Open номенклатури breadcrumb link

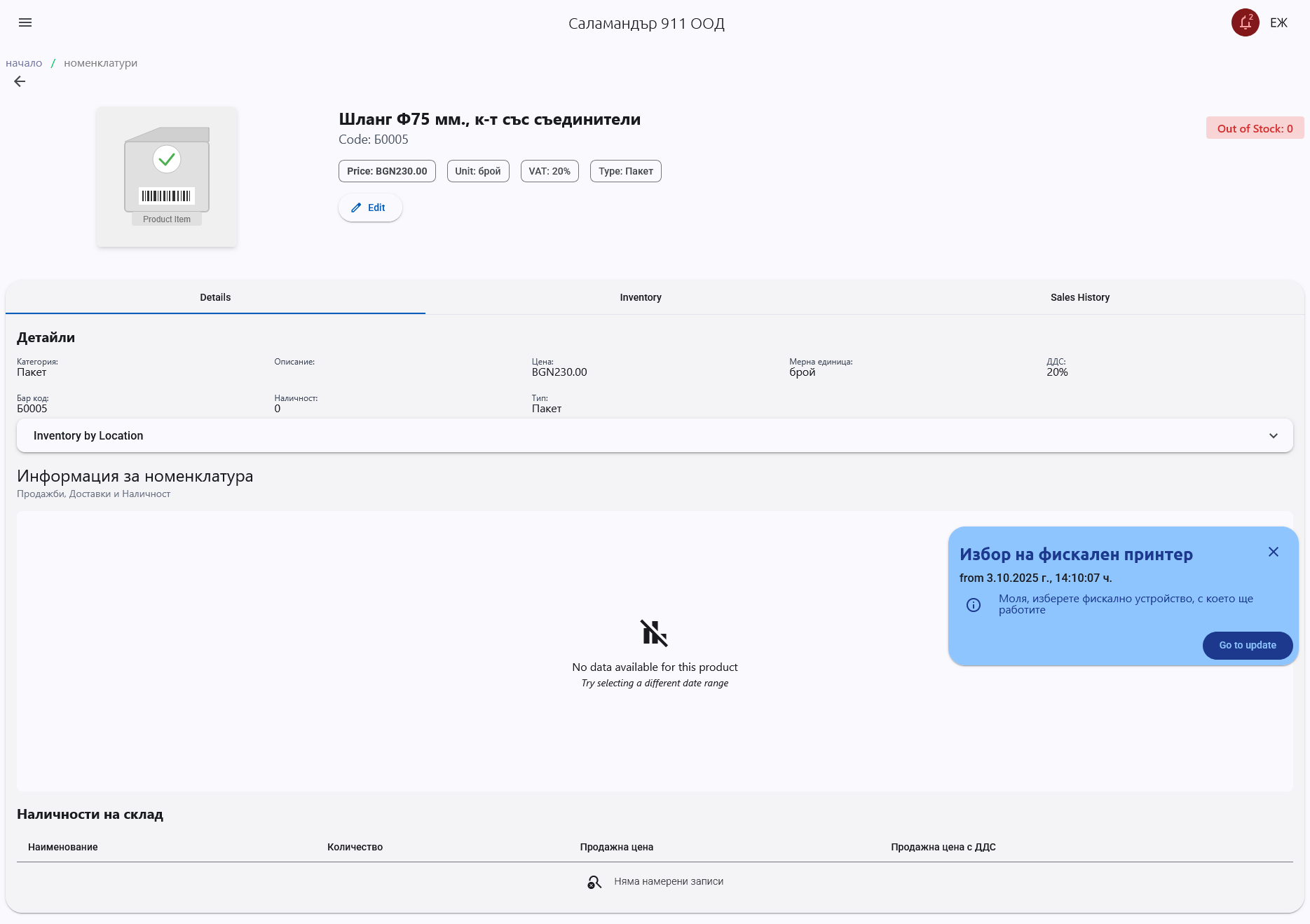[100, 63]
